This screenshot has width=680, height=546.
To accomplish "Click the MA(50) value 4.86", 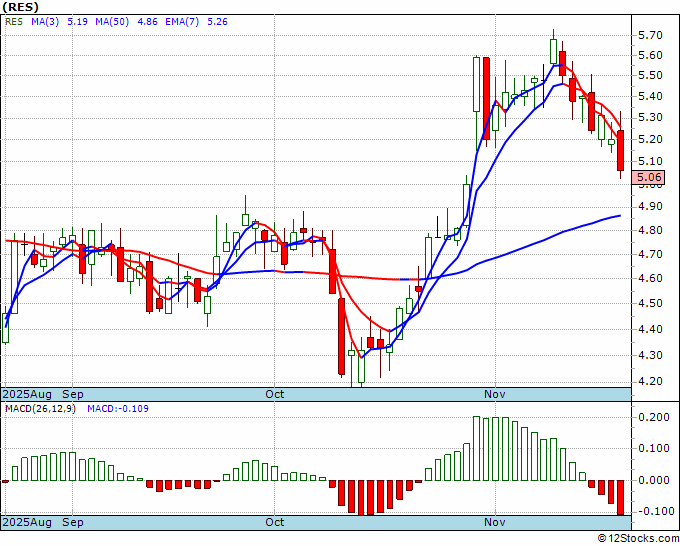I will pos(147,22).
